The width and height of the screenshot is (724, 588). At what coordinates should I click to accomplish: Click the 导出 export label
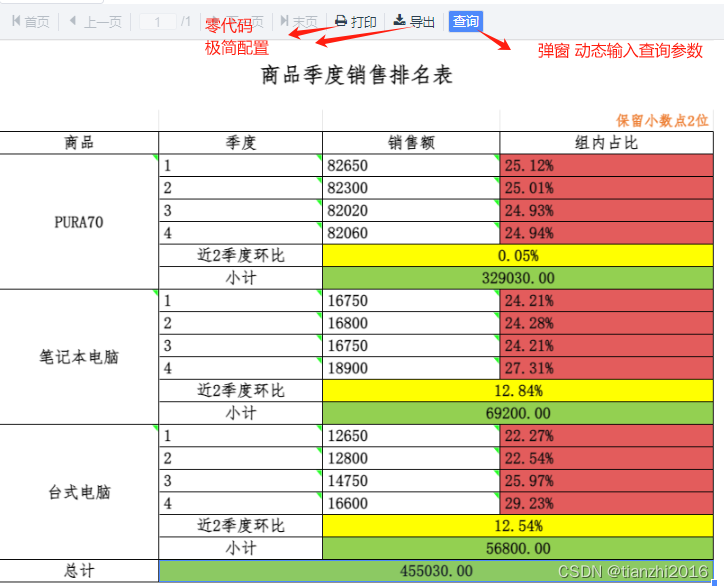click(422, 22)
